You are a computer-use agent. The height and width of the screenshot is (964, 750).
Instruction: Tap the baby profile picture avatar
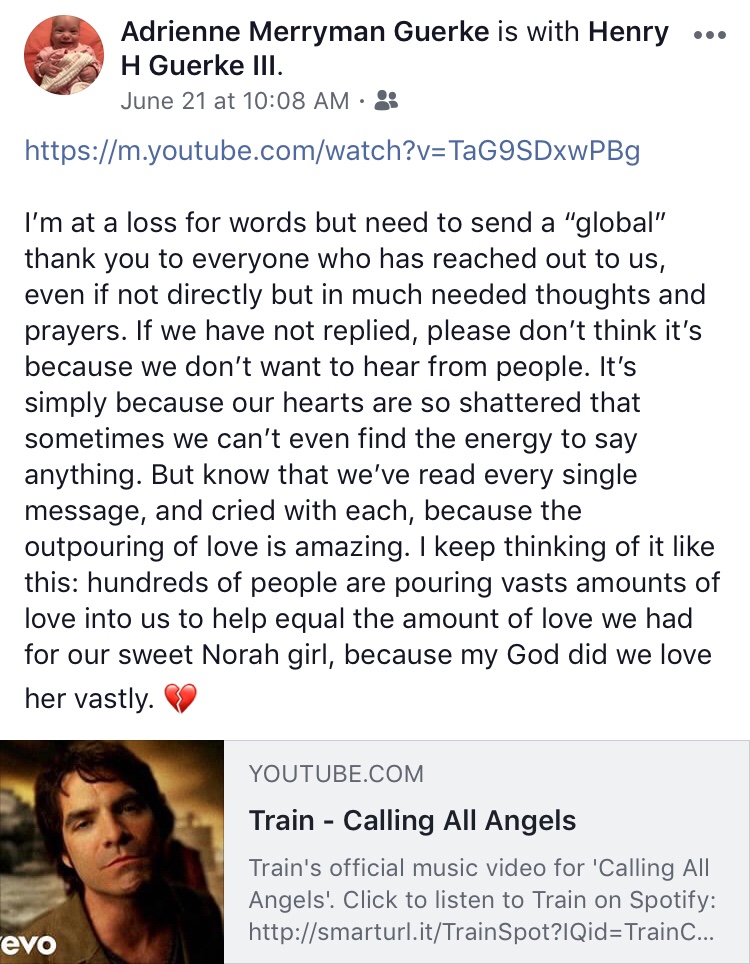(62, 55)
